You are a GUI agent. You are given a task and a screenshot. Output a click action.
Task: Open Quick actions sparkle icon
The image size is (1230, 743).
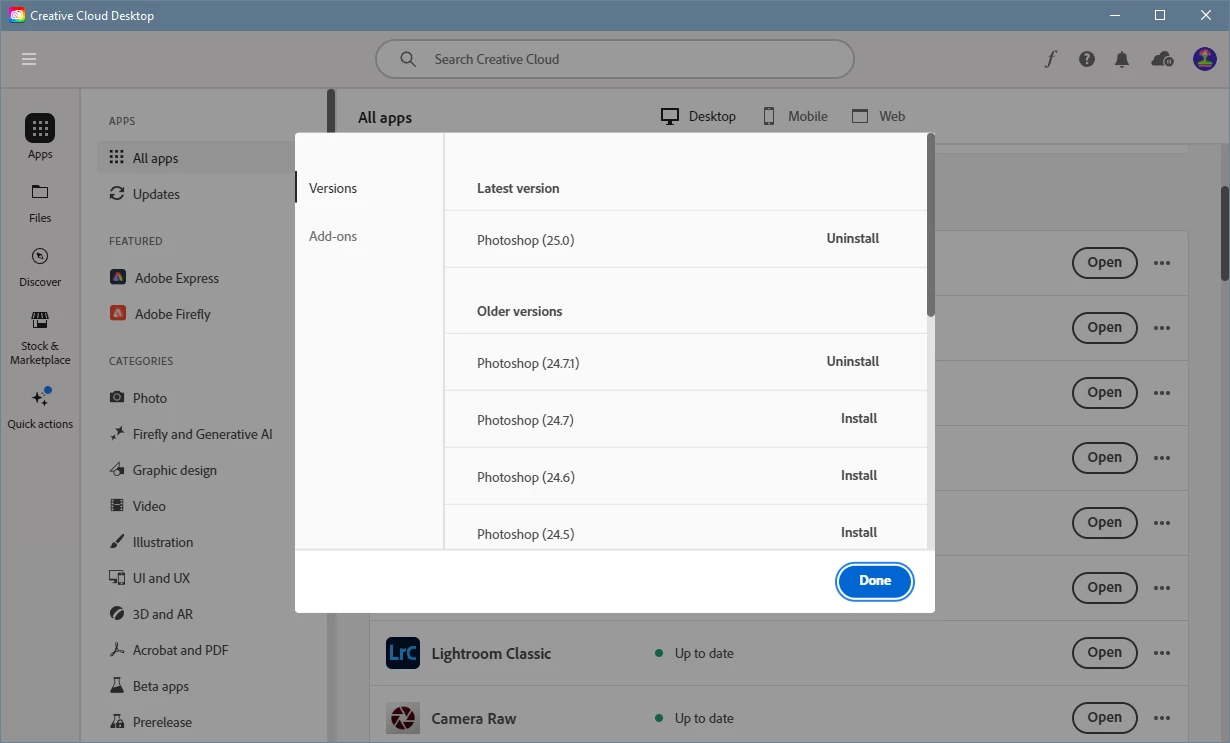coord(40,397)
